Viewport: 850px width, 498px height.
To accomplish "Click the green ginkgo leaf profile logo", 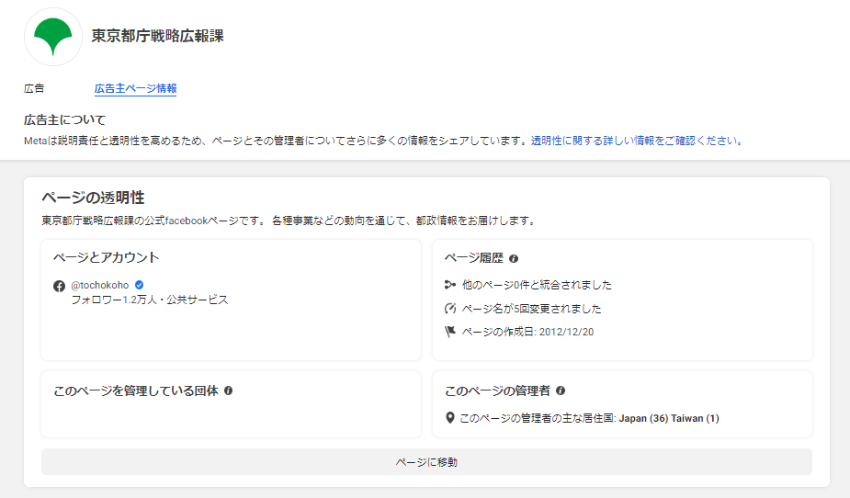I will pyautogui.click(x=53, y=37).
